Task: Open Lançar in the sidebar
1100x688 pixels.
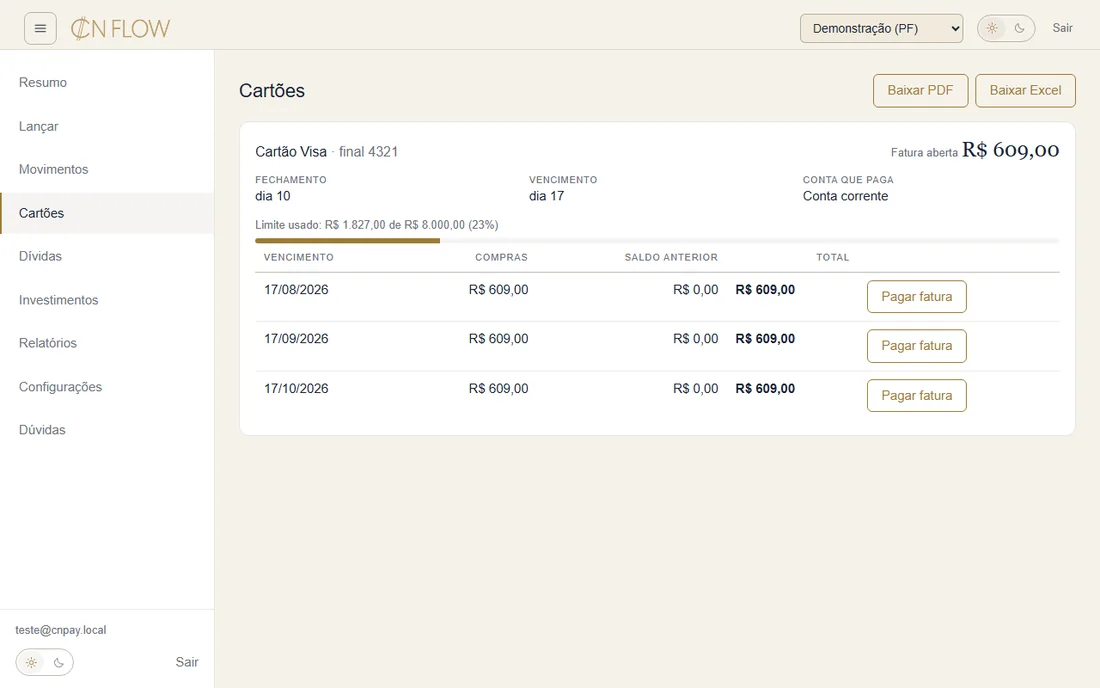Action: [x=107, y=126]
